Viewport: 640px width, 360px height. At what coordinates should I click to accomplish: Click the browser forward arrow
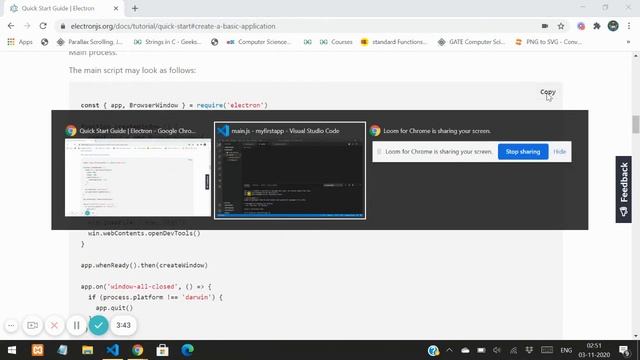[27, 26]
